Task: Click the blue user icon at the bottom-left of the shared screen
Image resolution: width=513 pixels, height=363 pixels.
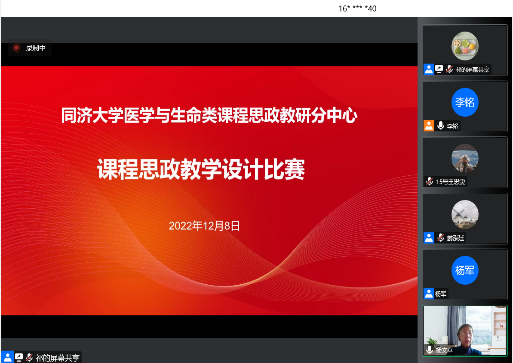Action: tap(7, 357)
